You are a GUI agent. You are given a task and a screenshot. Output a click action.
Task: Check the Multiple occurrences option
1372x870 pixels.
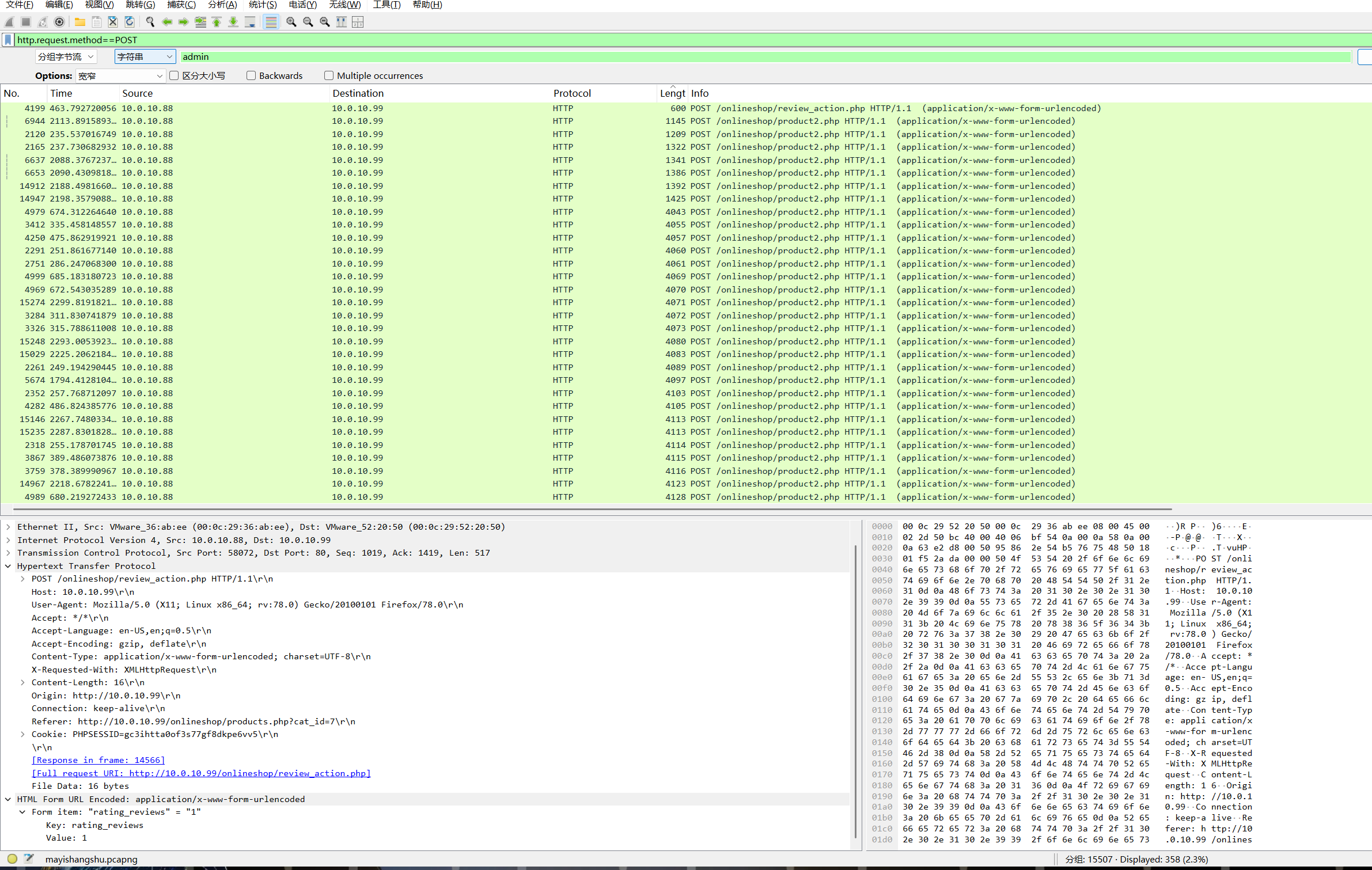coord(329,75)
